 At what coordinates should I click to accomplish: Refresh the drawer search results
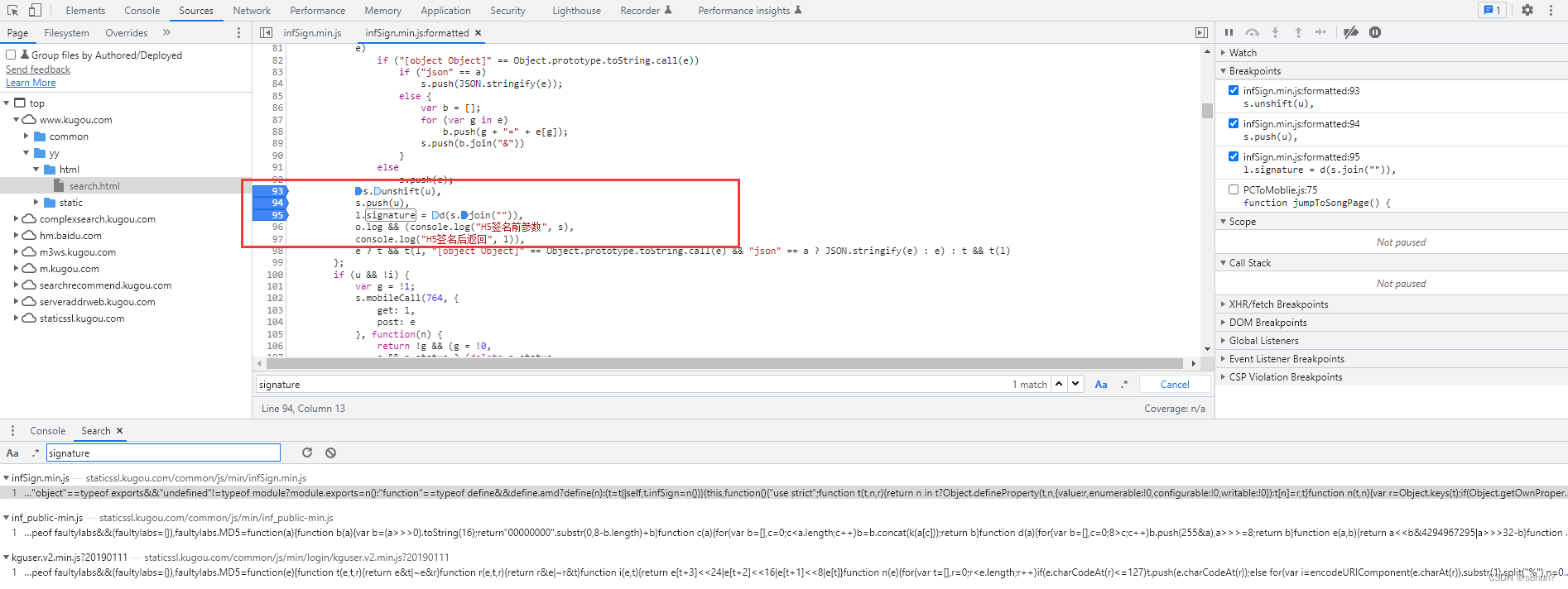pos(307,453)
